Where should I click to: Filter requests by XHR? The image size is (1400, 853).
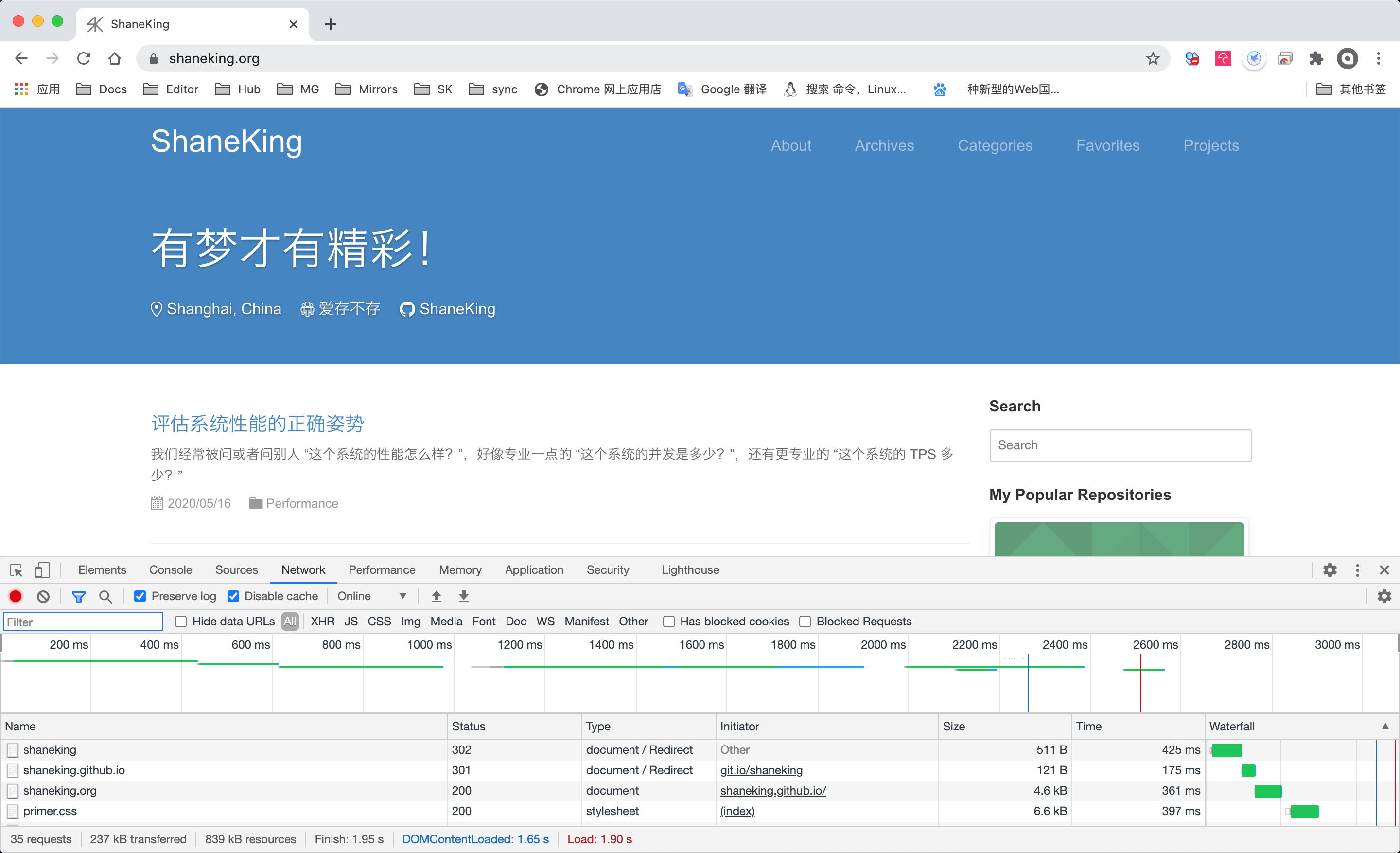(x=322, y=622)
